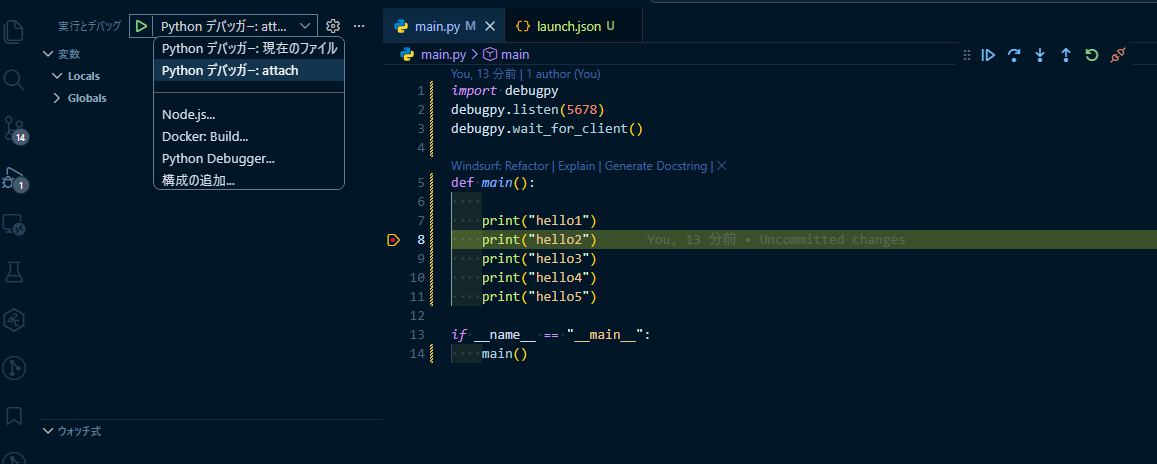Close the main.py editor tab
This screenshot has width=1157, height=464.
(490, 26)
